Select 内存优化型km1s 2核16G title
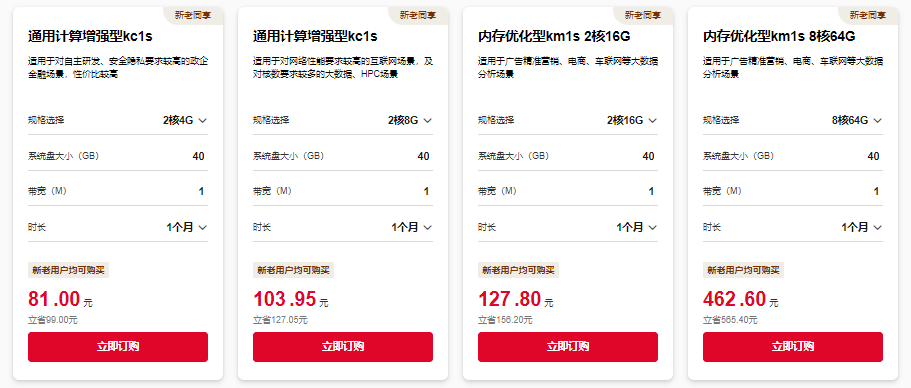911x388 pixels. pyautogui.click(x=554, y=37)
